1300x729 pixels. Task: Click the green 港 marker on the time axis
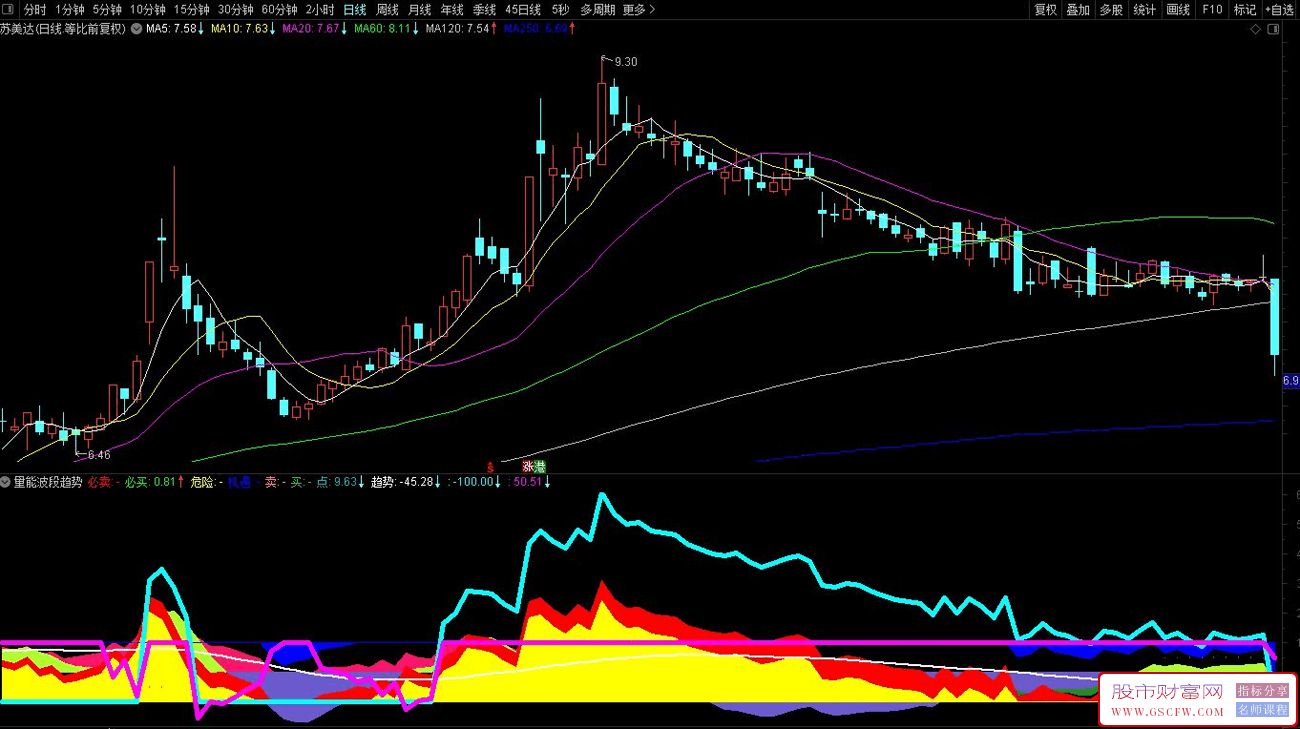pyautogui.click(x=540, y=467)
